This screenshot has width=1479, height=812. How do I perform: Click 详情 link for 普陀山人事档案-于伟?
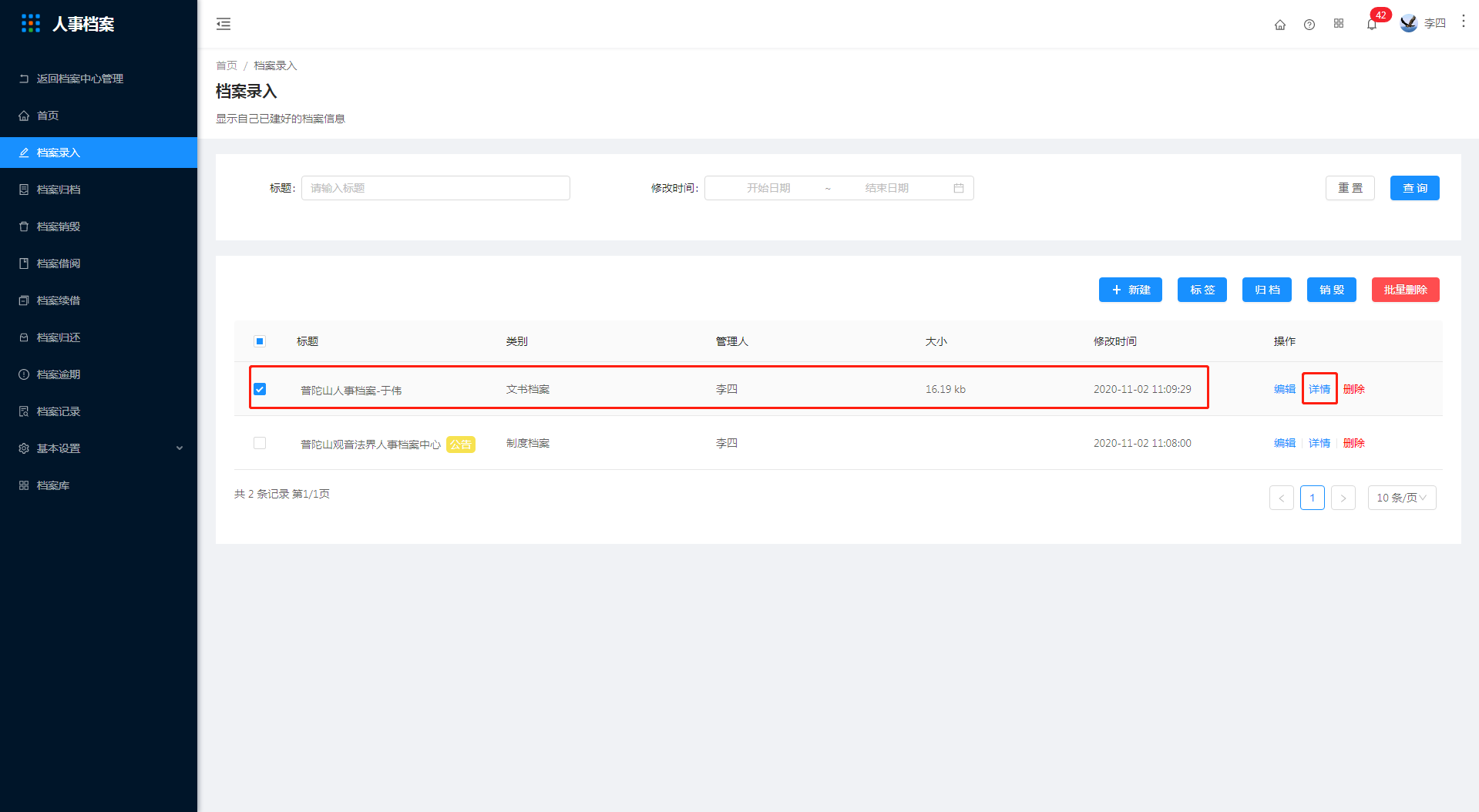(x=1319, y=389)
